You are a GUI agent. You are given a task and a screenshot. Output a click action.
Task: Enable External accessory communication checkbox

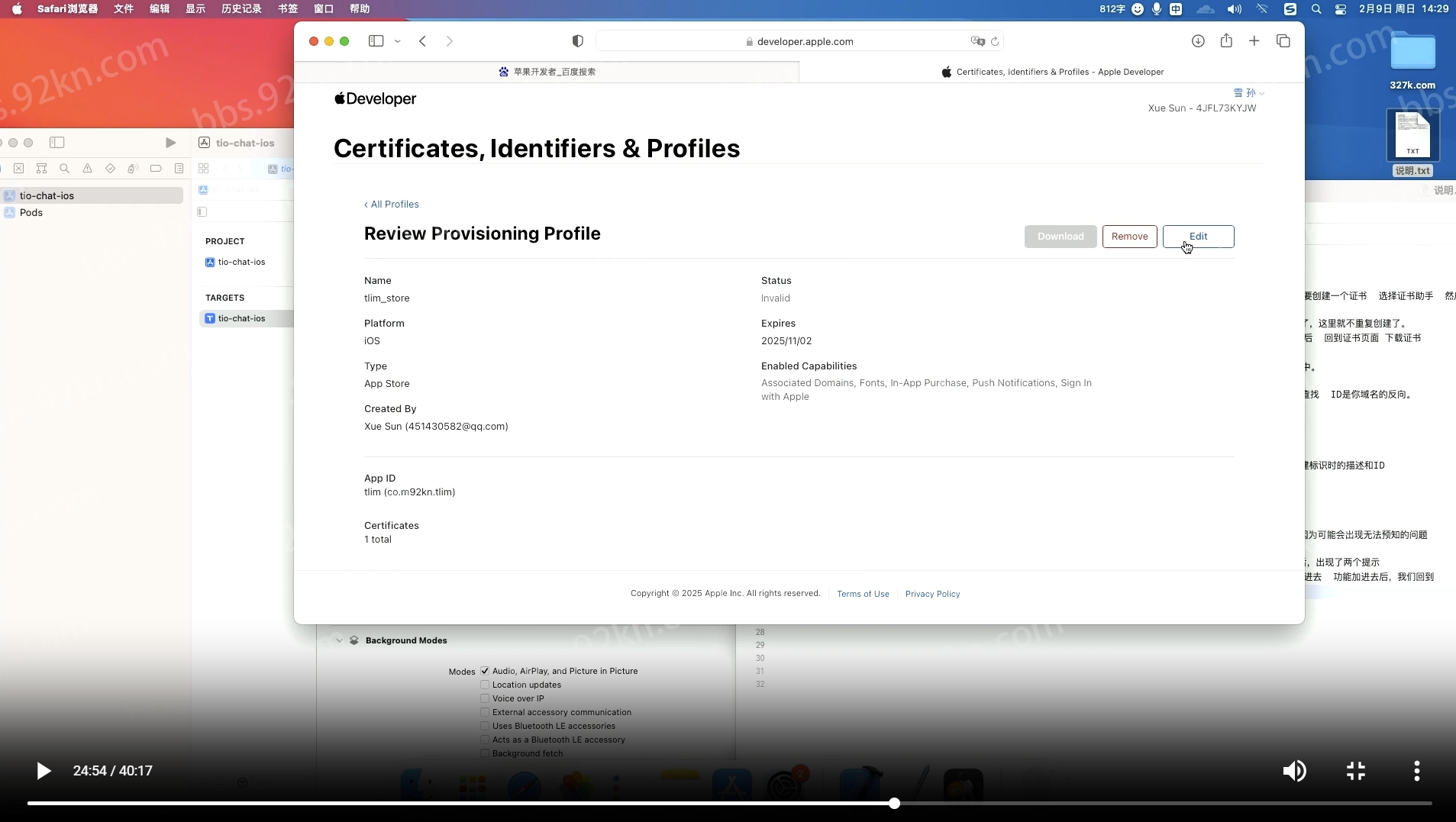pyautogui.click(x=485, y=712)
